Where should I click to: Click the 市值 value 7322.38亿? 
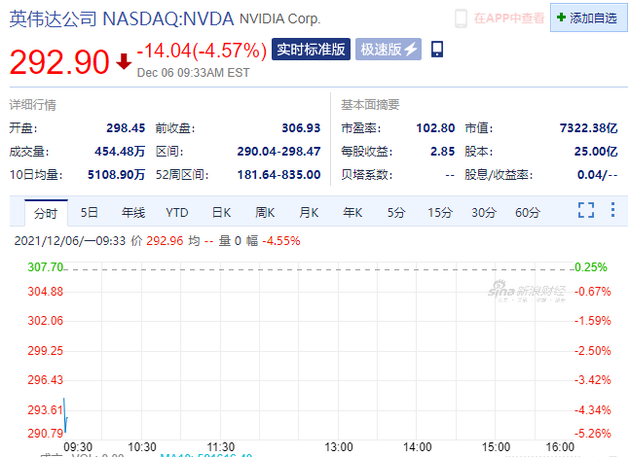click(x=589, y=128)
